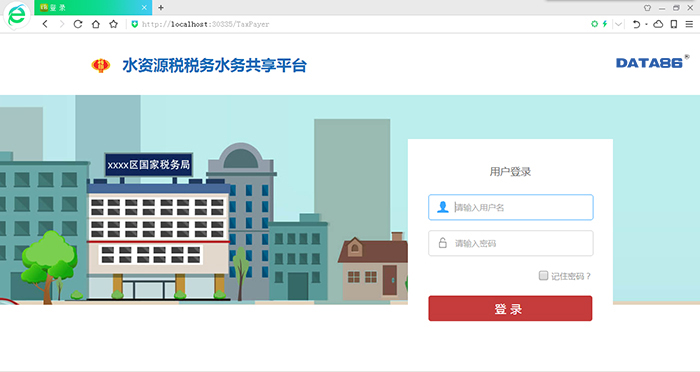Click the mobile device icon in toolbar
Image resolution: width=700 pixels, height=372 pixels.
click(x=674, y=24)
